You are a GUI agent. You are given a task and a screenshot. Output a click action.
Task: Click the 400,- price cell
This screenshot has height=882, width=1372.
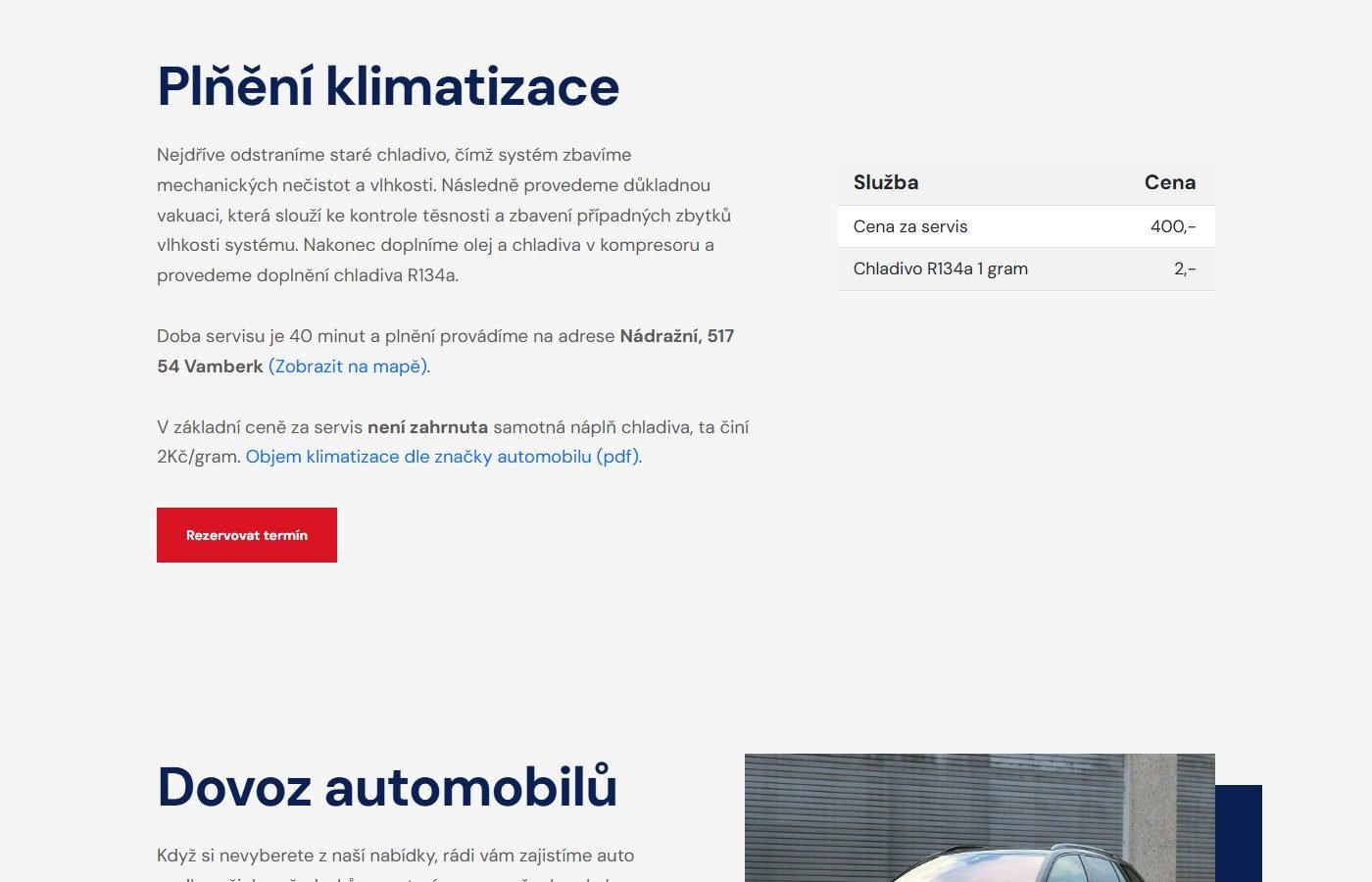(1172, 226)
